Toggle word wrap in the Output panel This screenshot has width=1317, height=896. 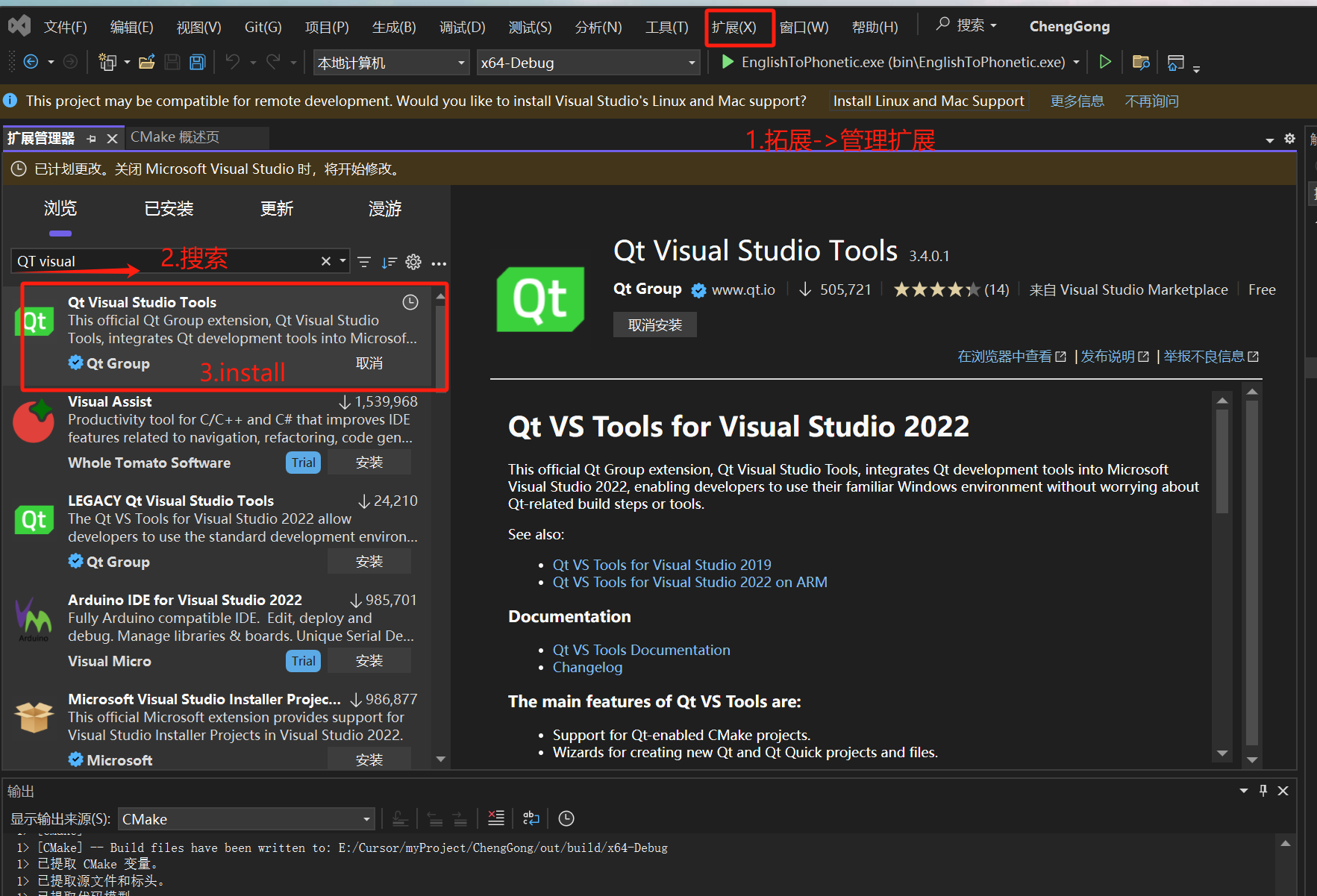tap(531, 818)
